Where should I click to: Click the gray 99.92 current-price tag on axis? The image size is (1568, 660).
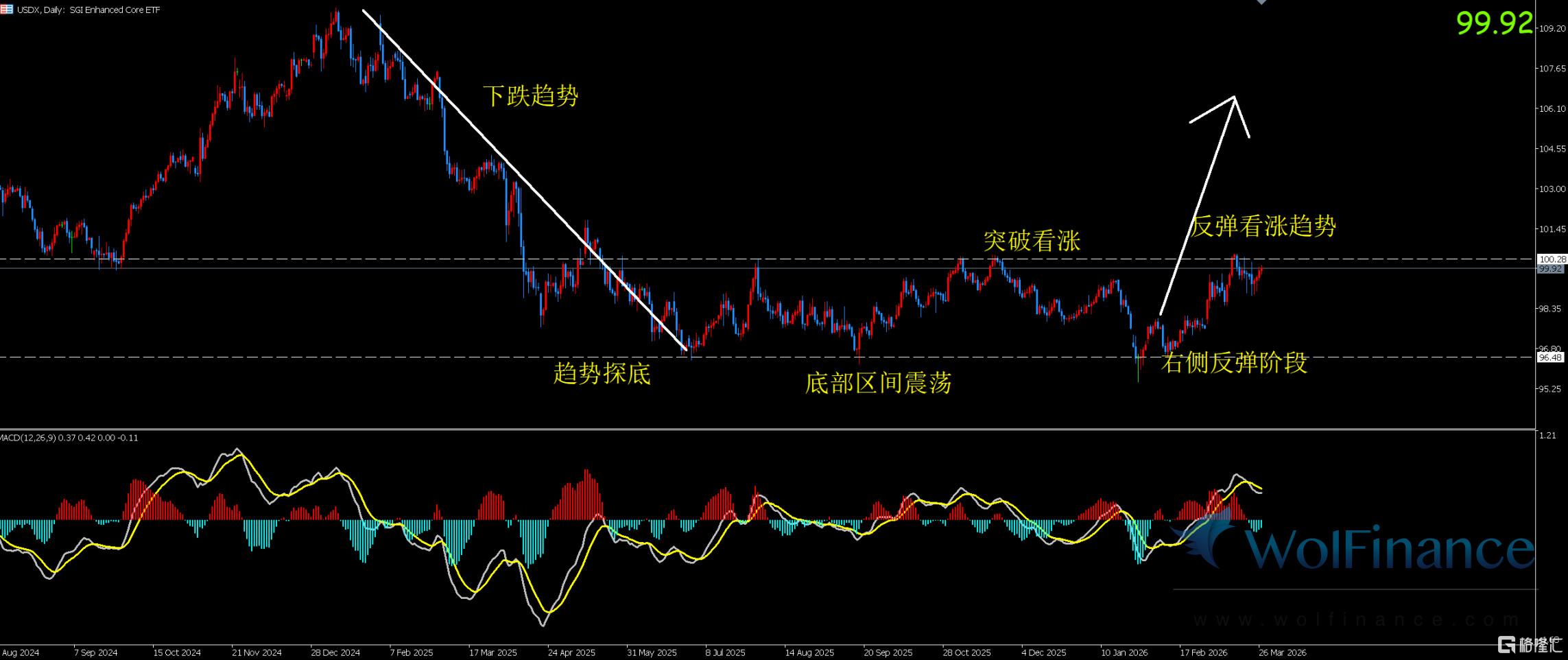coord(1552,269)
